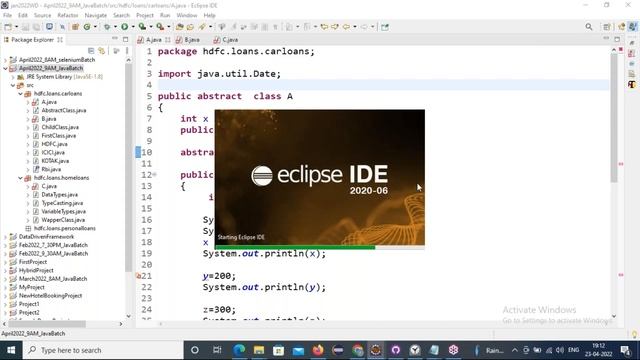This screenshot has width=640, height=360.
Task: Open the File menu
Action: pos(7,15)
